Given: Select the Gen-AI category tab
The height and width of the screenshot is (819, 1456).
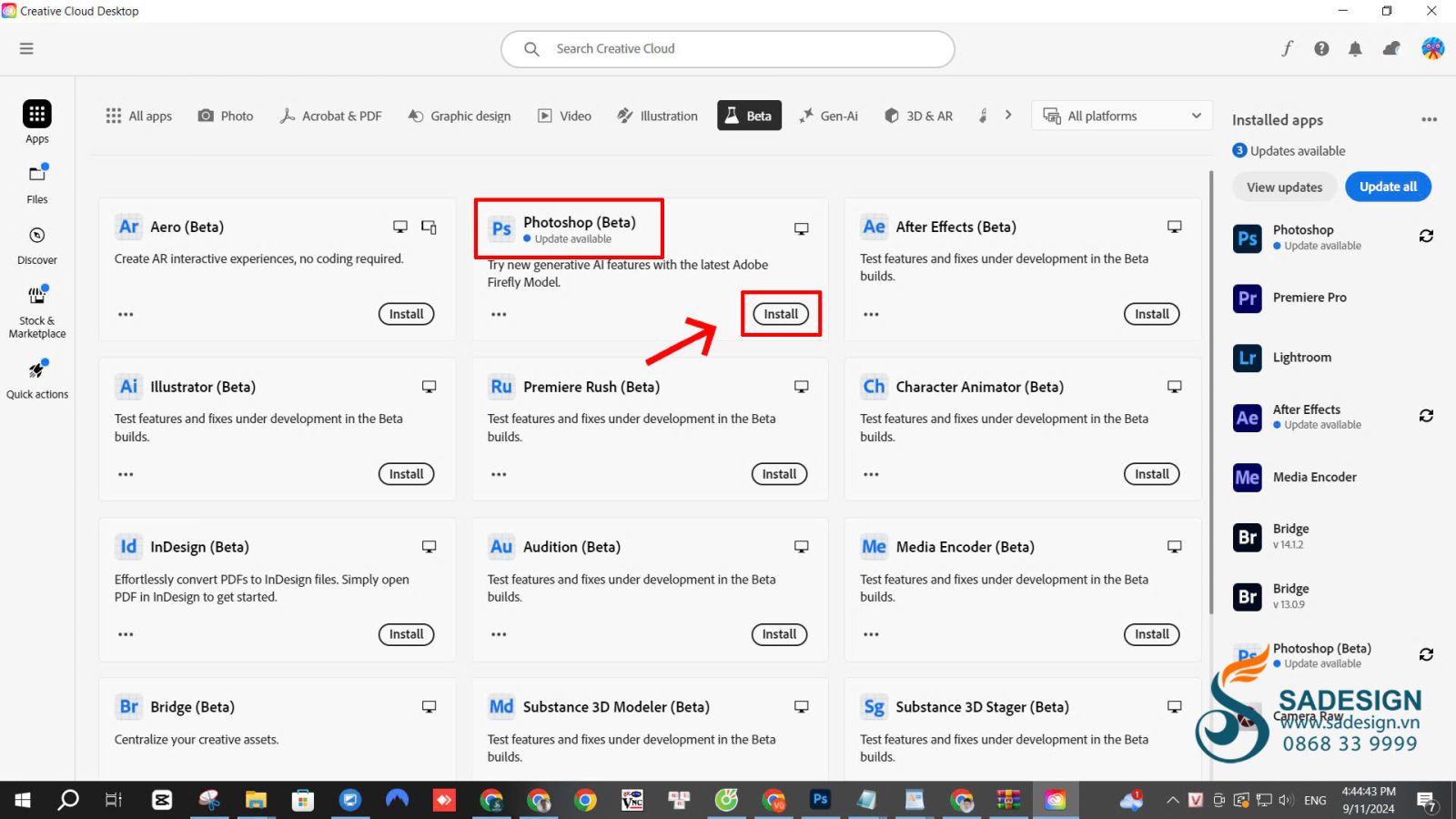Looking at the screenshot, I should coord(828,116).
